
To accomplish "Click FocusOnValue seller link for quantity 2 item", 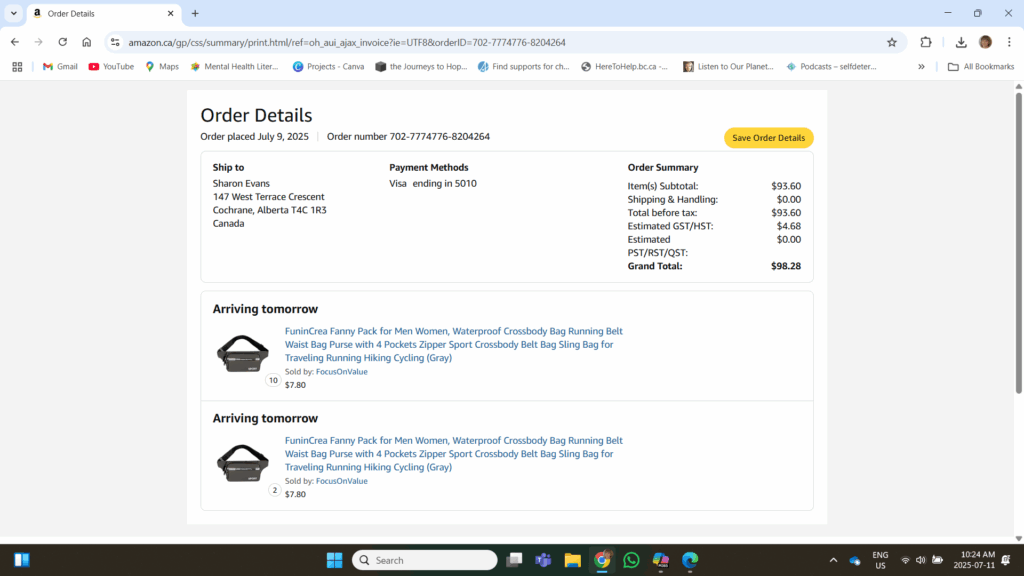I will click(342, 481).
